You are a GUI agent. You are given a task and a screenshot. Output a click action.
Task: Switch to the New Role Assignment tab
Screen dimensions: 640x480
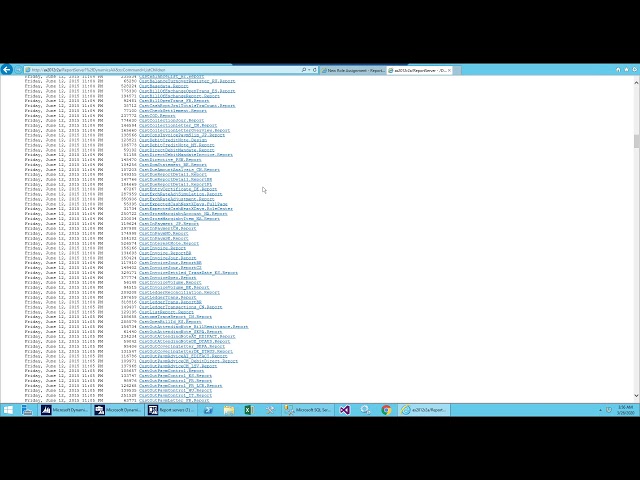pyautogui.click(x=353, y=71)
